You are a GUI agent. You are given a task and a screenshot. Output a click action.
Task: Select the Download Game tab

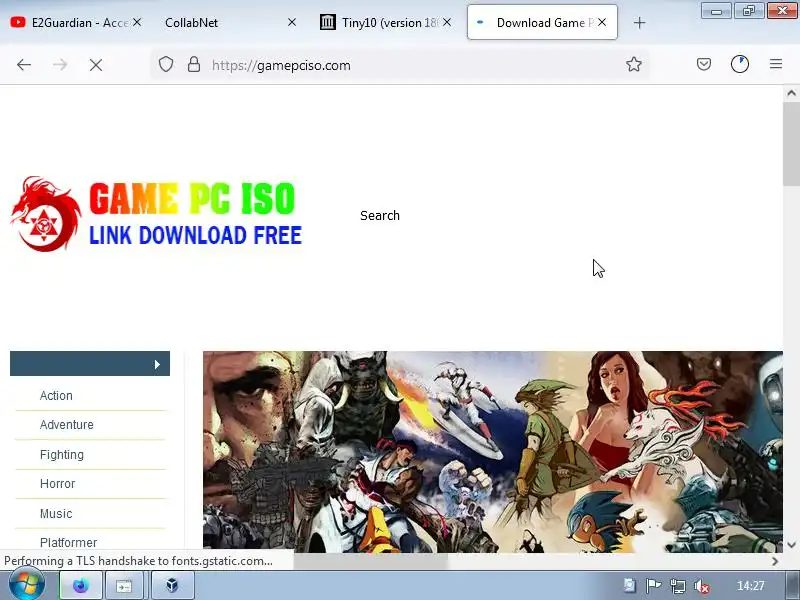[x=542, y=22]
